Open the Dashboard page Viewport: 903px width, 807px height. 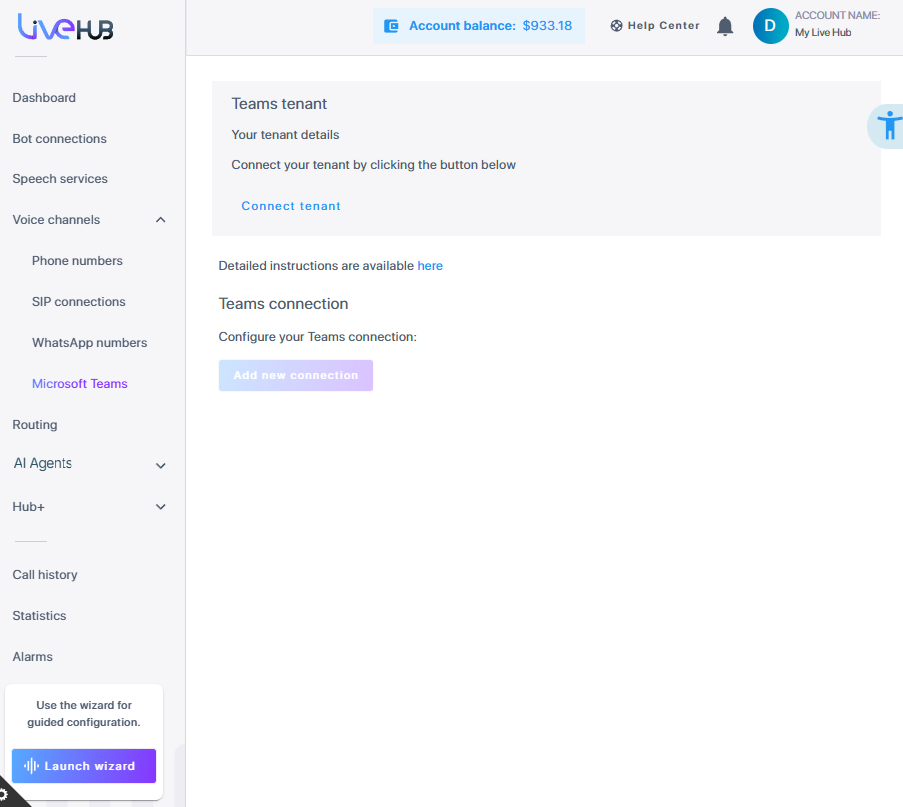pos(44,97)
